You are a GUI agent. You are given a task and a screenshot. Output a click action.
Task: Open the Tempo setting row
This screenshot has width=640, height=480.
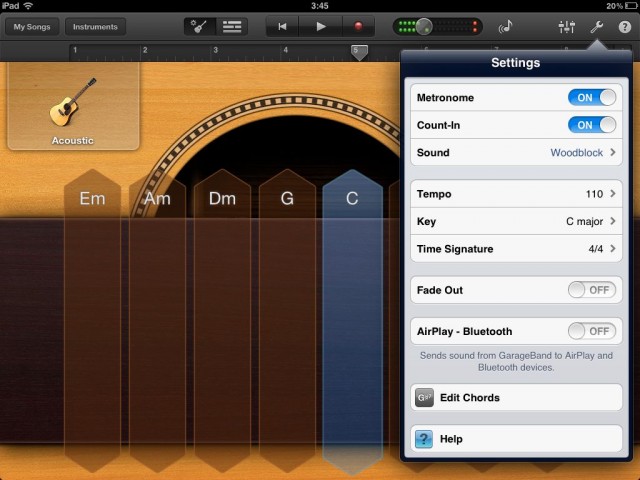(x=516, y=193)
